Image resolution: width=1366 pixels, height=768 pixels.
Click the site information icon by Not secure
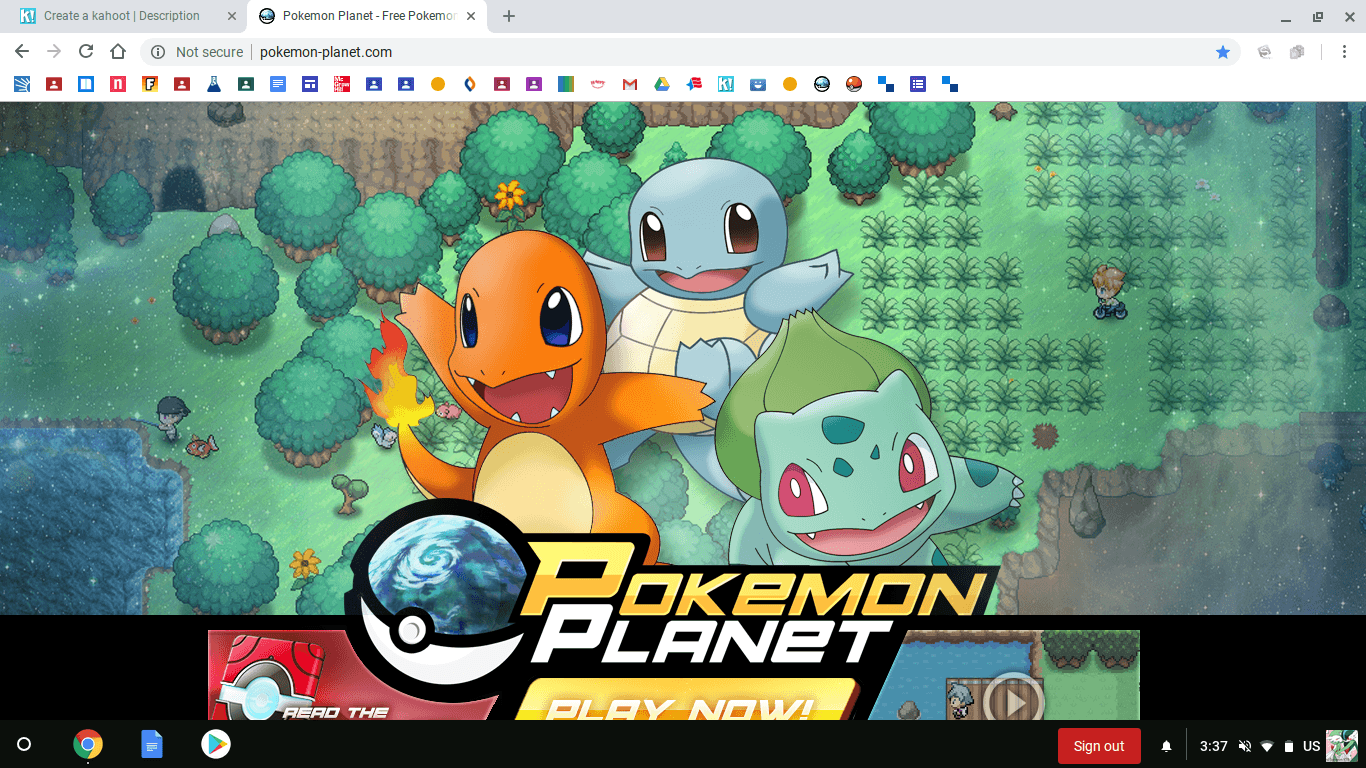tap(158, 52)
